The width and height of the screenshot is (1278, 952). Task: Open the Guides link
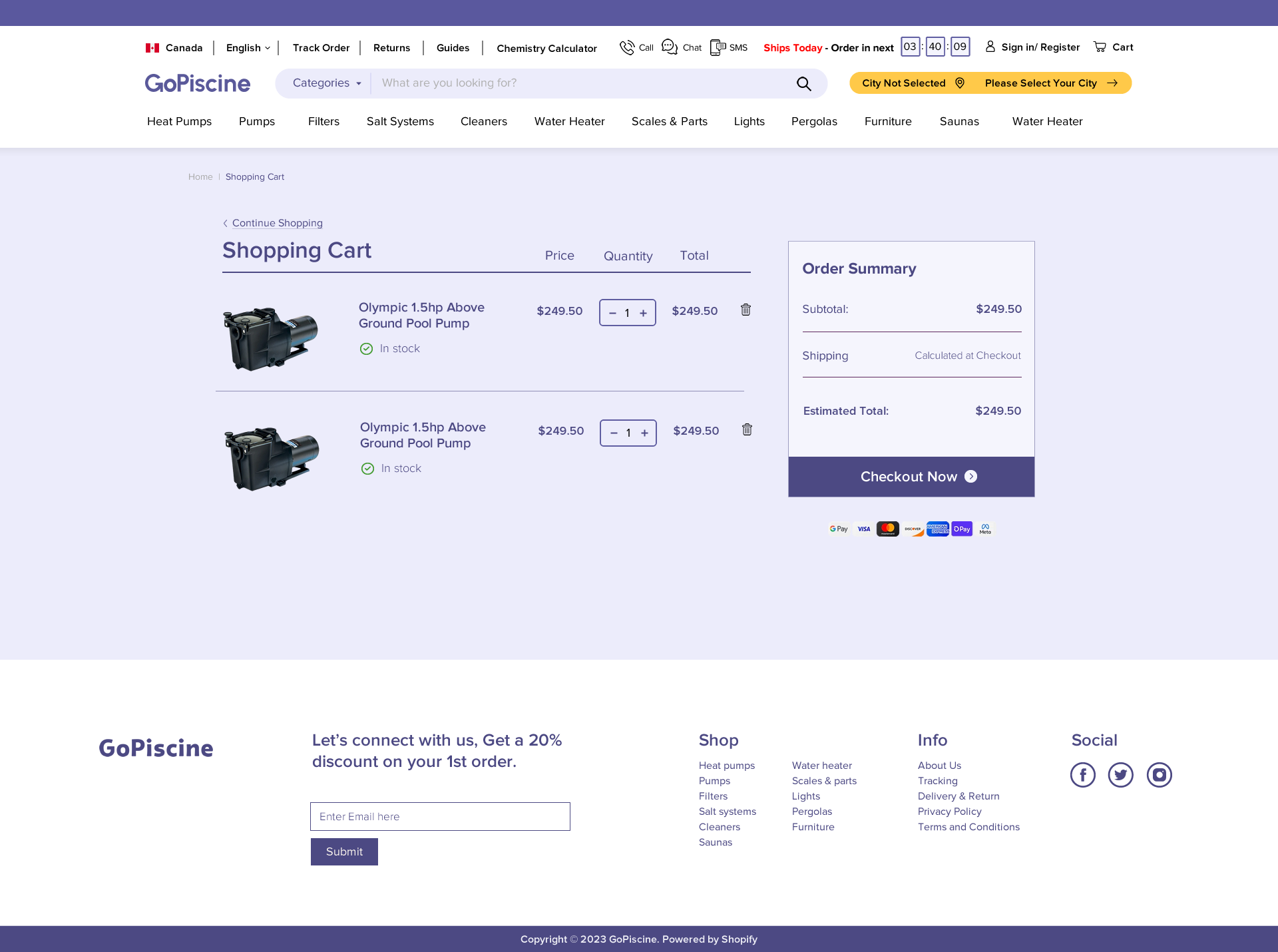pos(453,48)
